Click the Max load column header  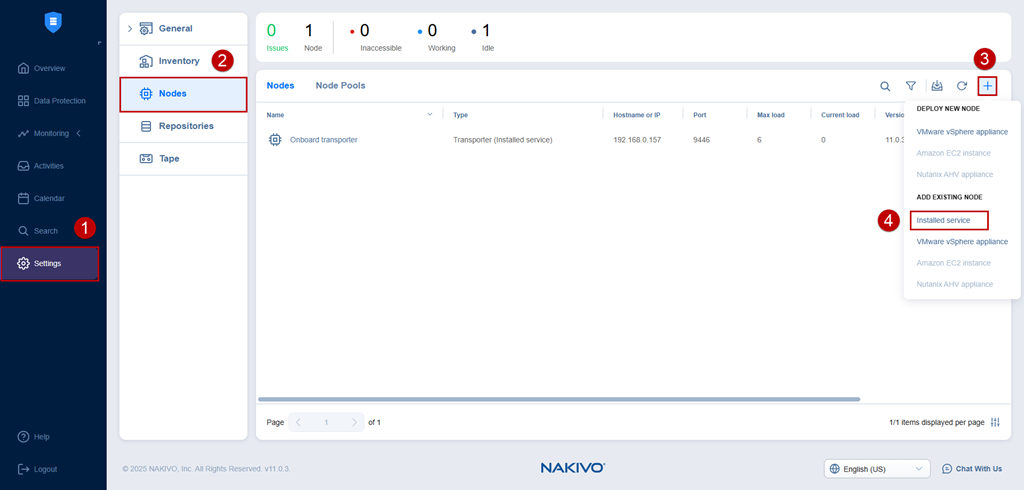(771, 115)
